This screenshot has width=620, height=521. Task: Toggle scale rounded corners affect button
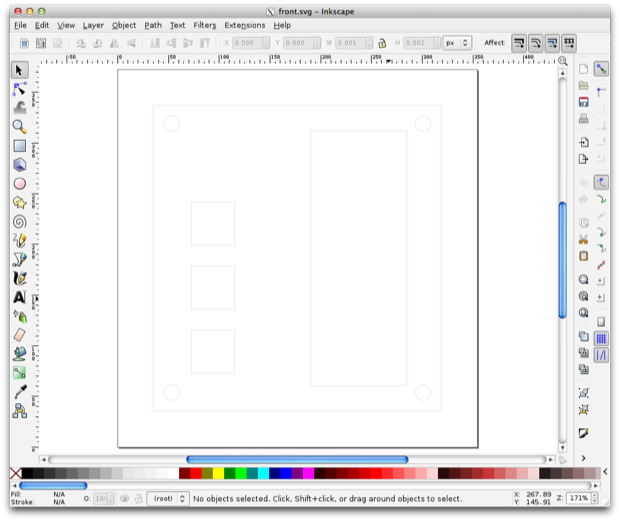click(536, 43)
